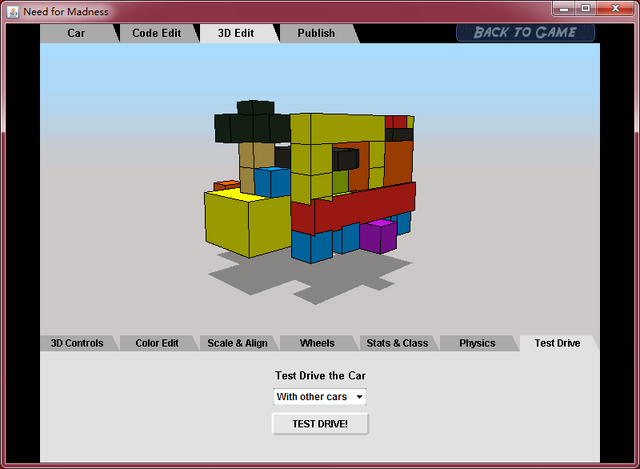This screenshot has height=469, width=640.
Task: Switch to the Code Edit tab
Action: (157, 33)
